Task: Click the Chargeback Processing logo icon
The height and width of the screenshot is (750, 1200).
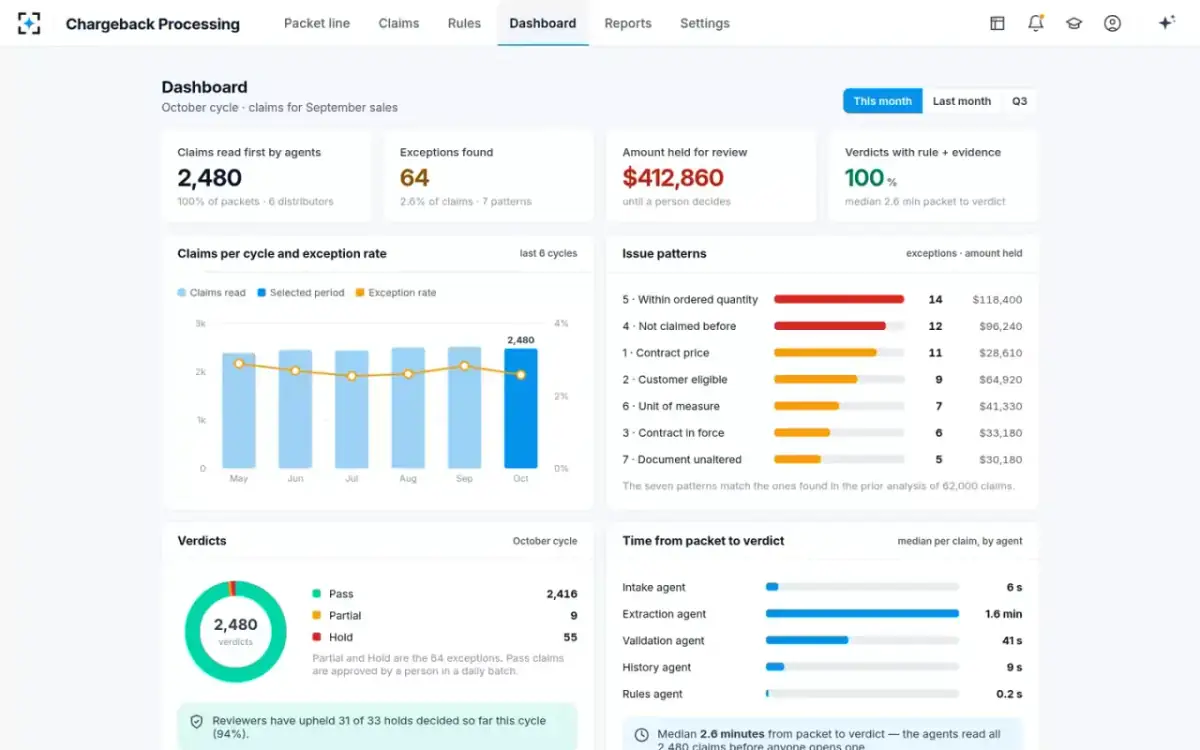Action: [x=29, y=23]
